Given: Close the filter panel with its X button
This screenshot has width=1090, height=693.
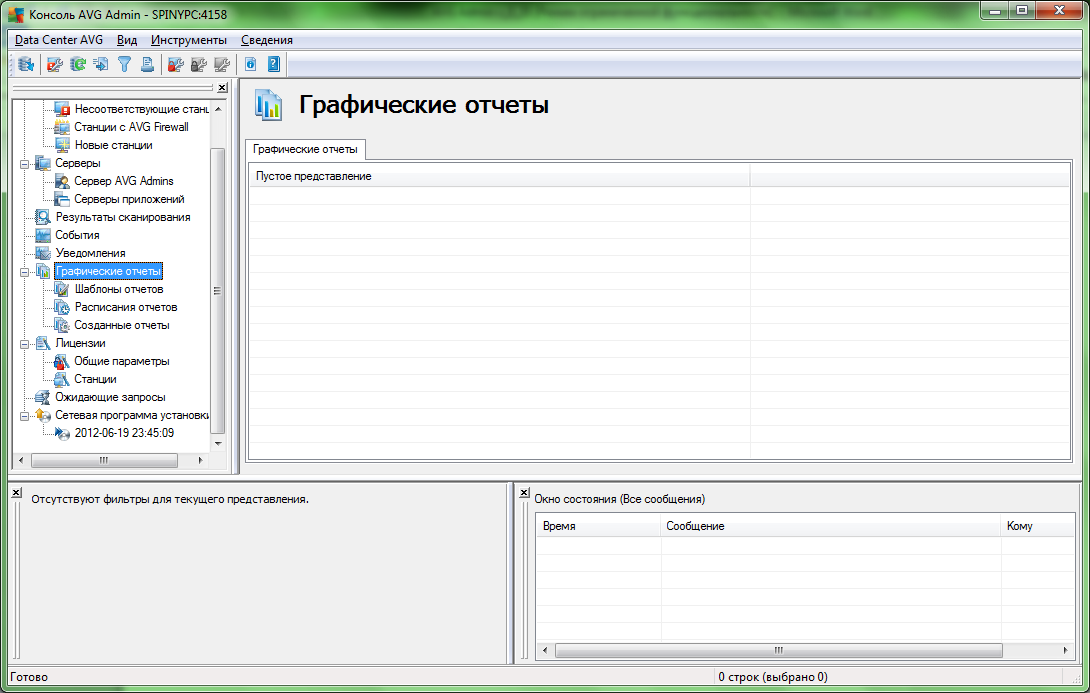Looking at the screenshot, I should point(17,492).
